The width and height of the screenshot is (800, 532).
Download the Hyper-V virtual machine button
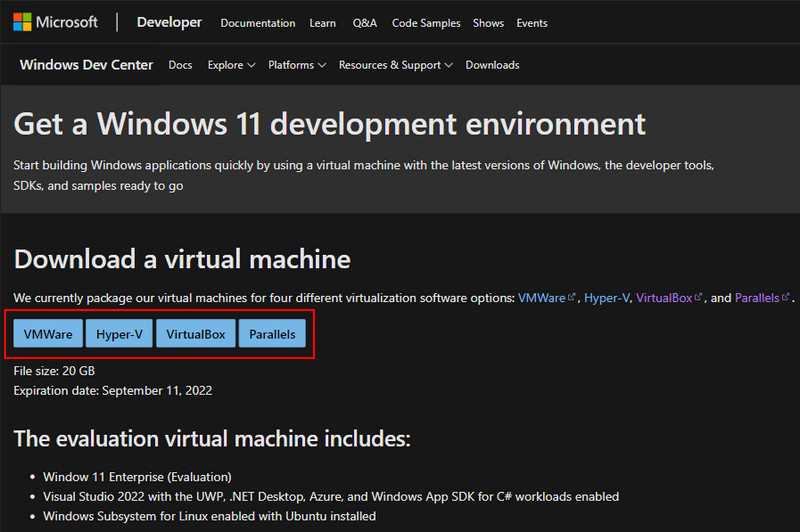point(119,334)
